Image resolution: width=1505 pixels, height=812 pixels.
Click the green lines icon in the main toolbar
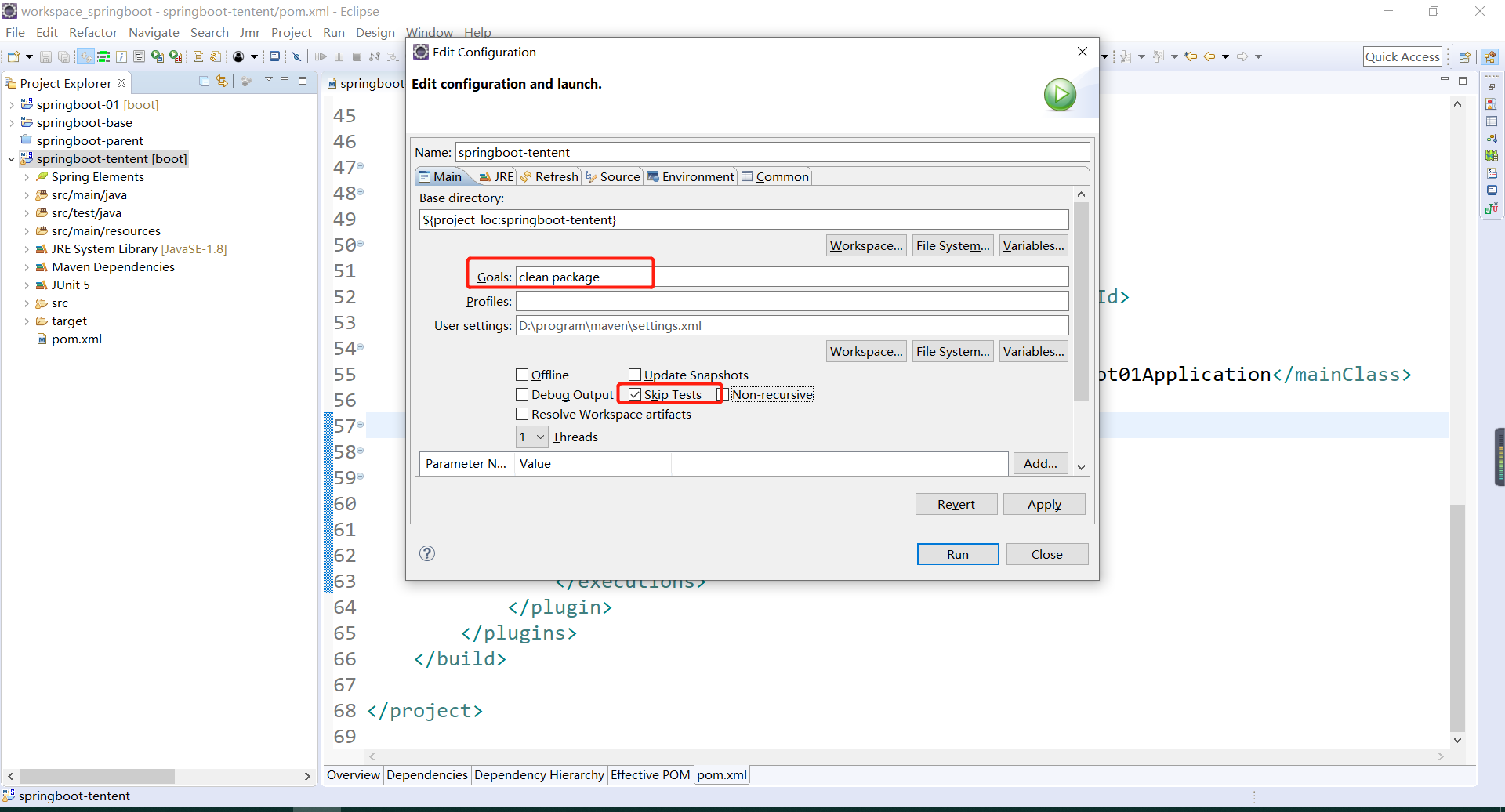pyautogui.click(x=103, y=56)
